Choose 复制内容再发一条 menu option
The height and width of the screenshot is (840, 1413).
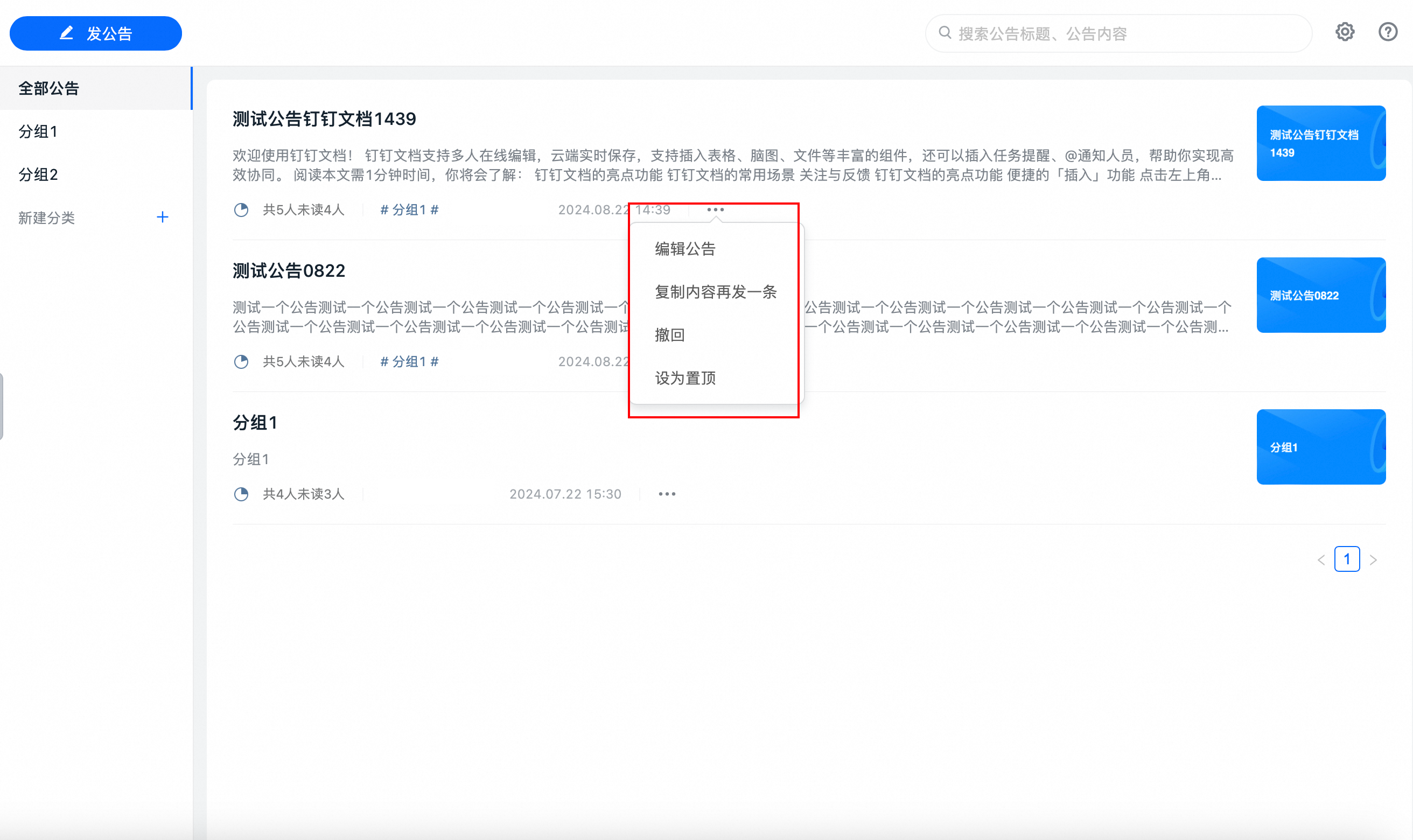coord(715,292)
